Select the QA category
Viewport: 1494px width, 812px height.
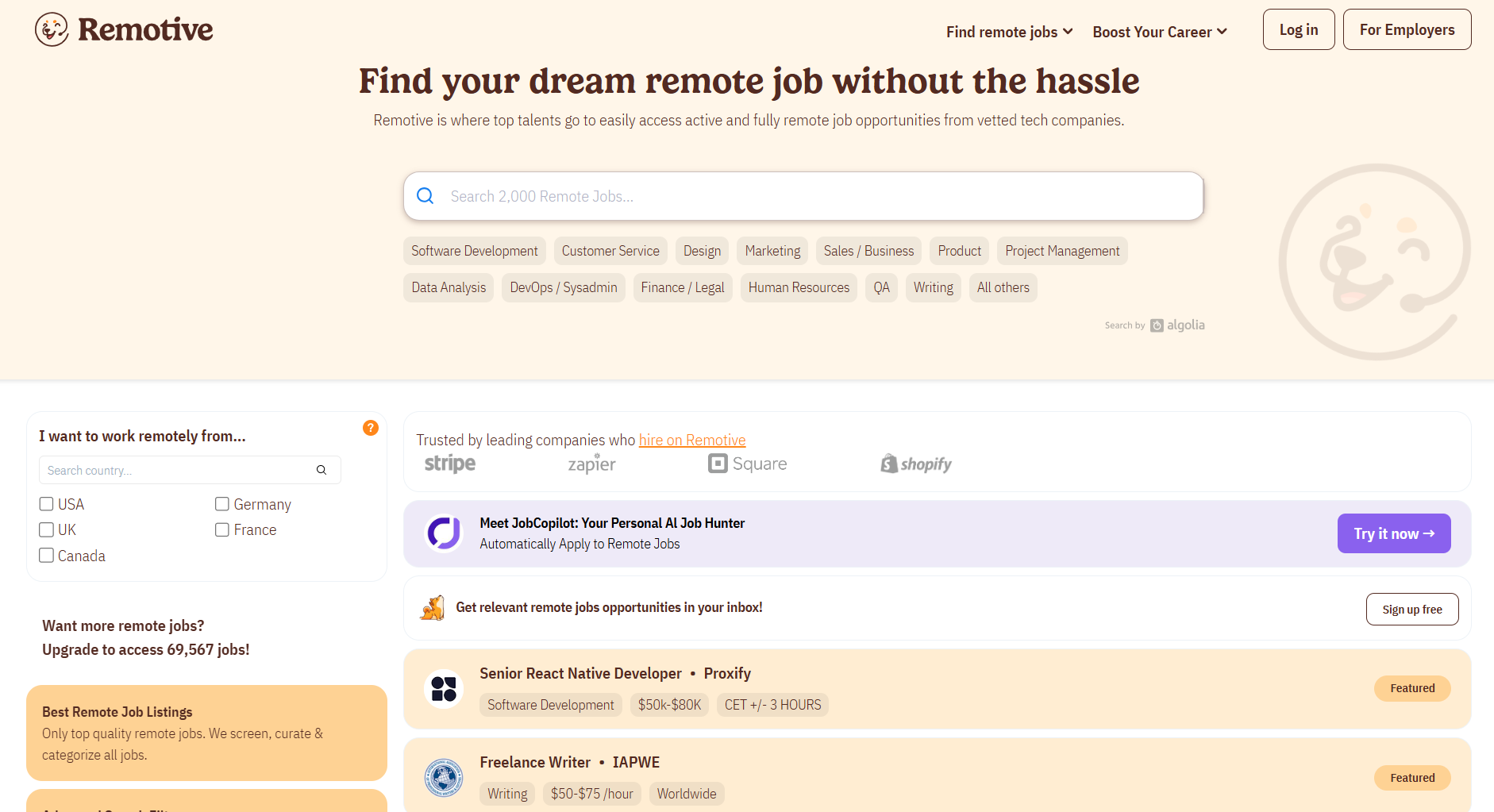(x=881, y=287)
